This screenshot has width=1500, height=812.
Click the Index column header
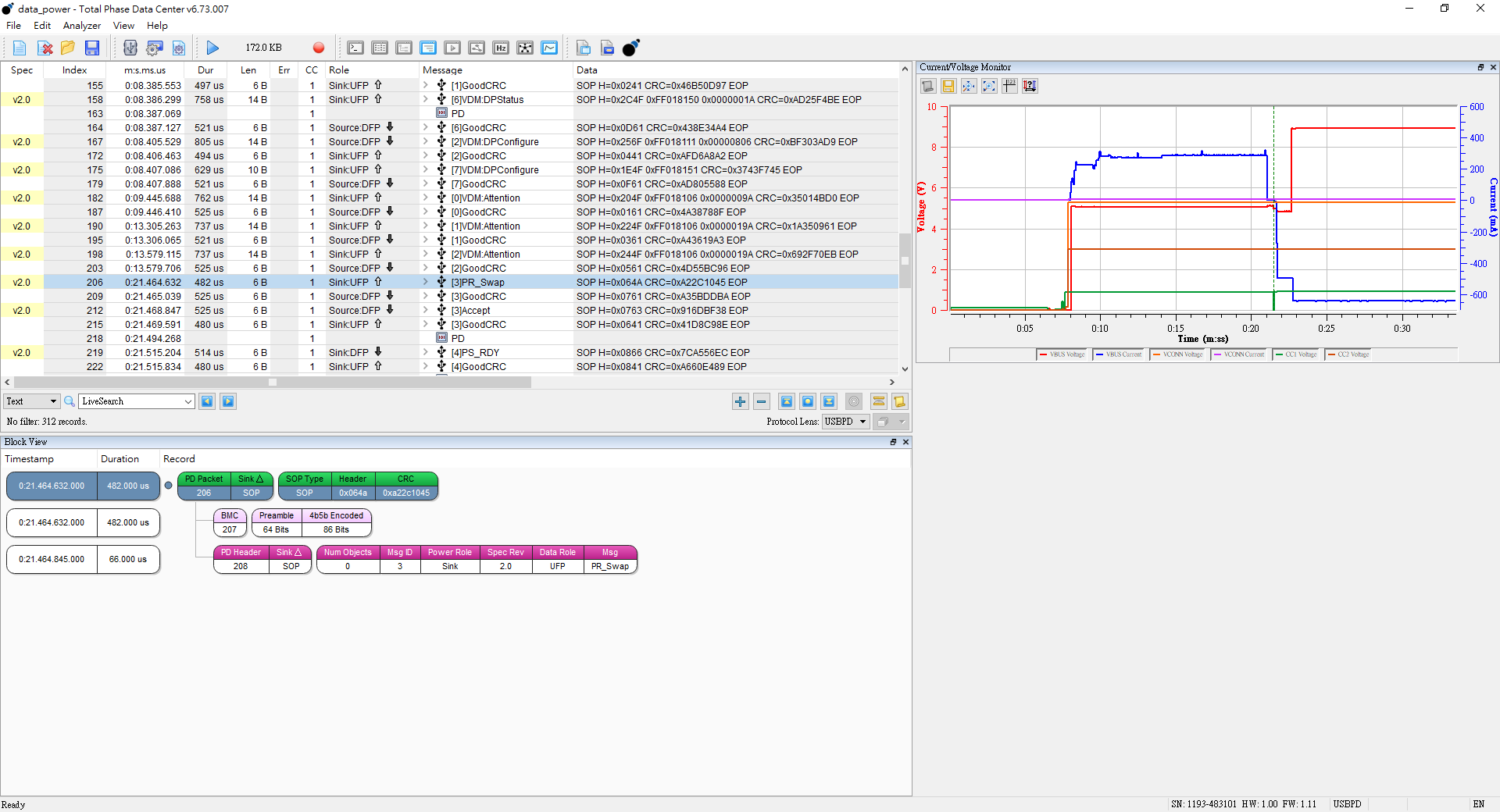[75, 70]
